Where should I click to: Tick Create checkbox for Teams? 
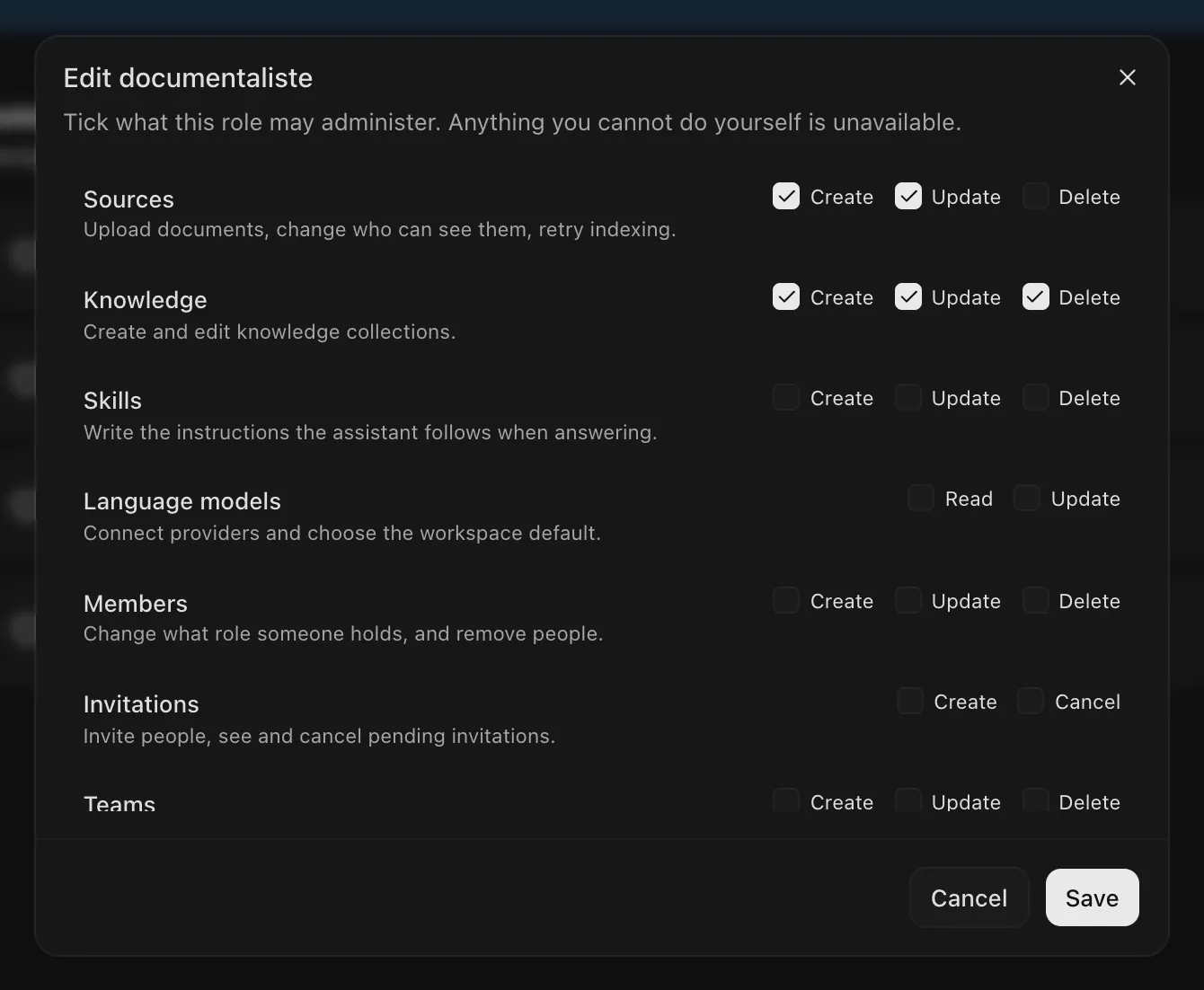[786, 800]
